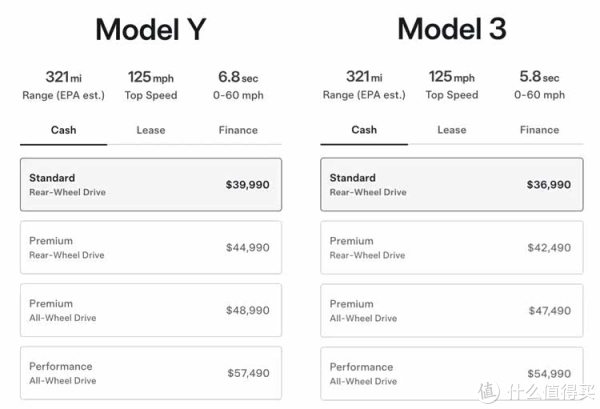The image size is (600, 409).
Task: Switch to the Model 3 Lease tab
Action: coord(451,130)
